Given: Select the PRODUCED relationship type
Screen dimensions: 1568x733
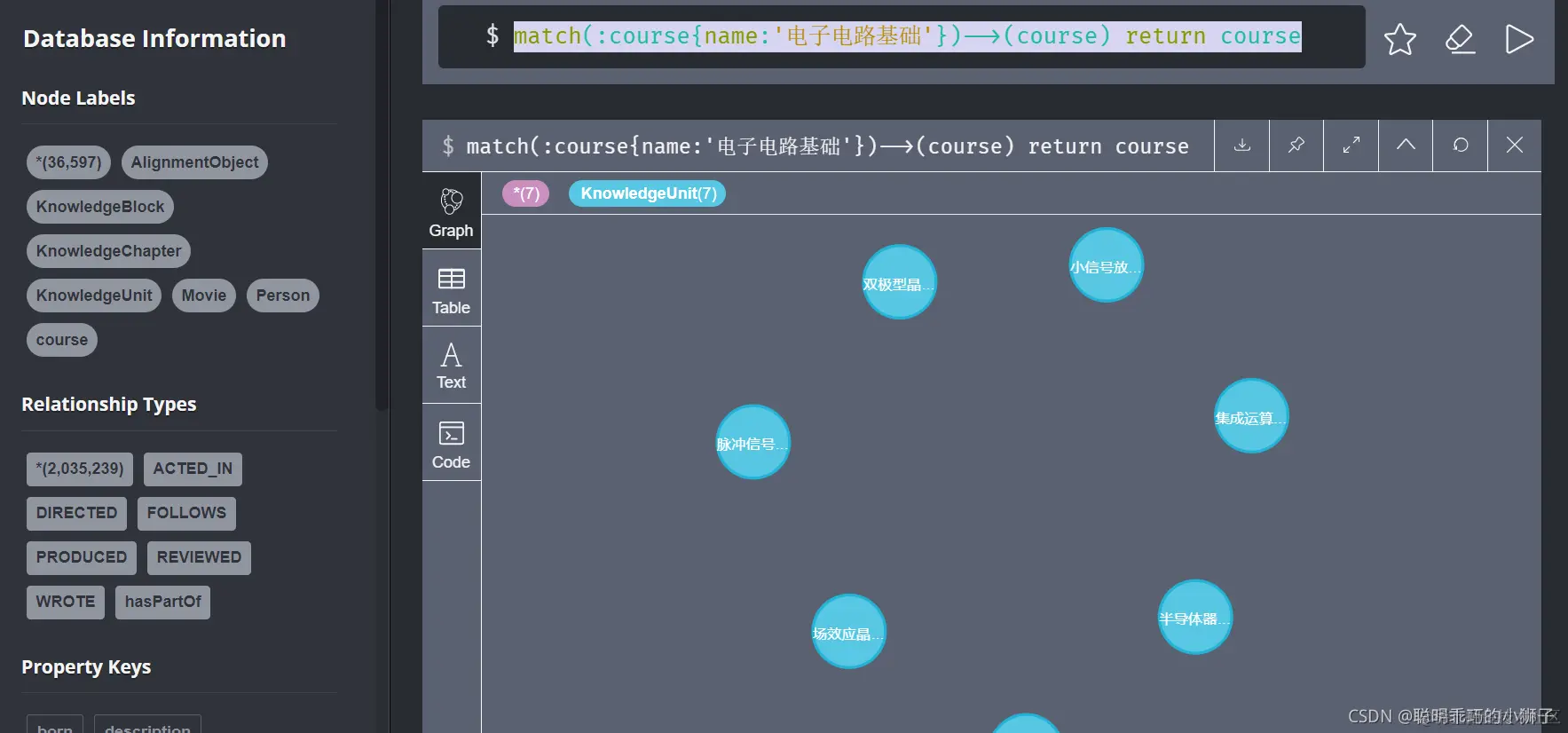Looking at the screenshot, I should [82, 557].
